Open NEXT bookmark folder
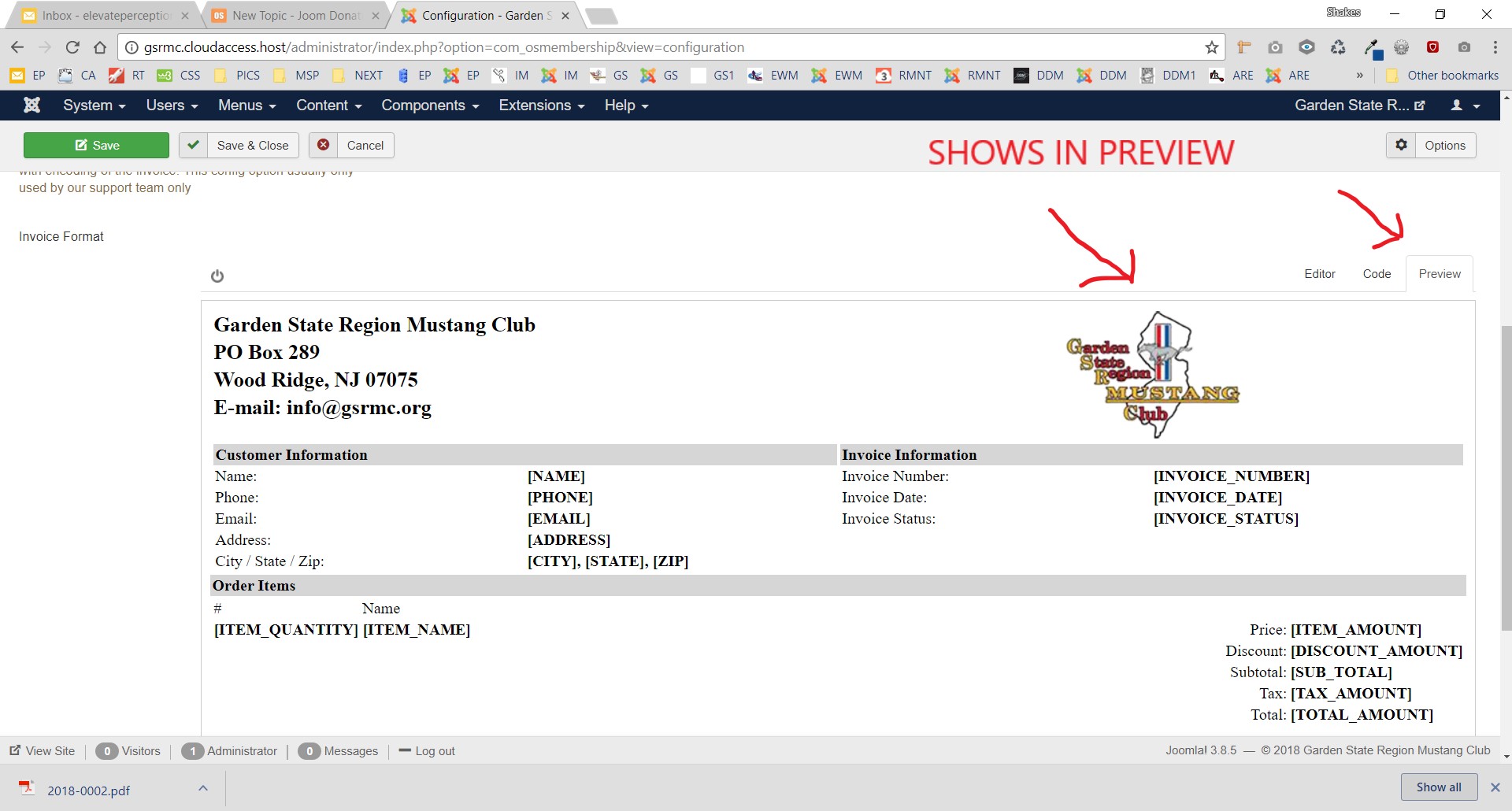This screenshot has height=811, width=1512. 358,76
